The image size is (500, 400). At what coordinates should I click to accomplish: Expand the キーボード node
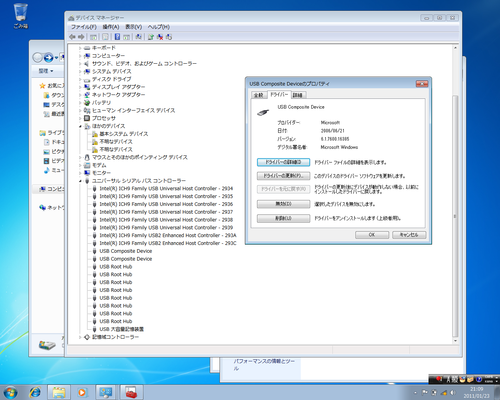tap(80, 48)
